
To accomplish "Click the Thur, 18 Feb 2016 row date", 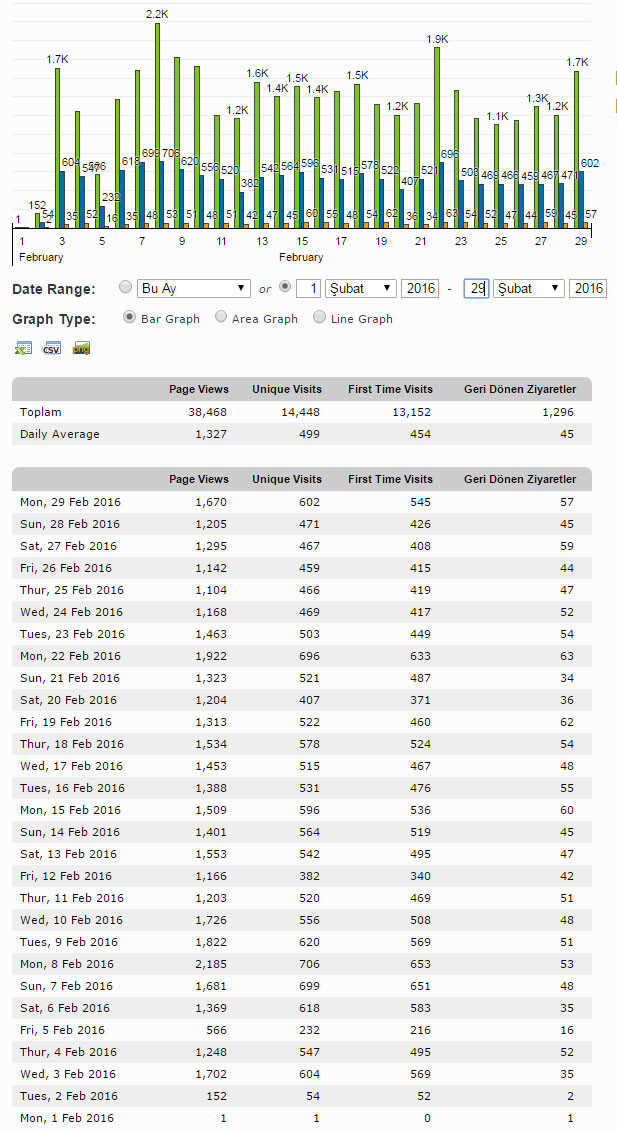I will click(x=71, y=744).
